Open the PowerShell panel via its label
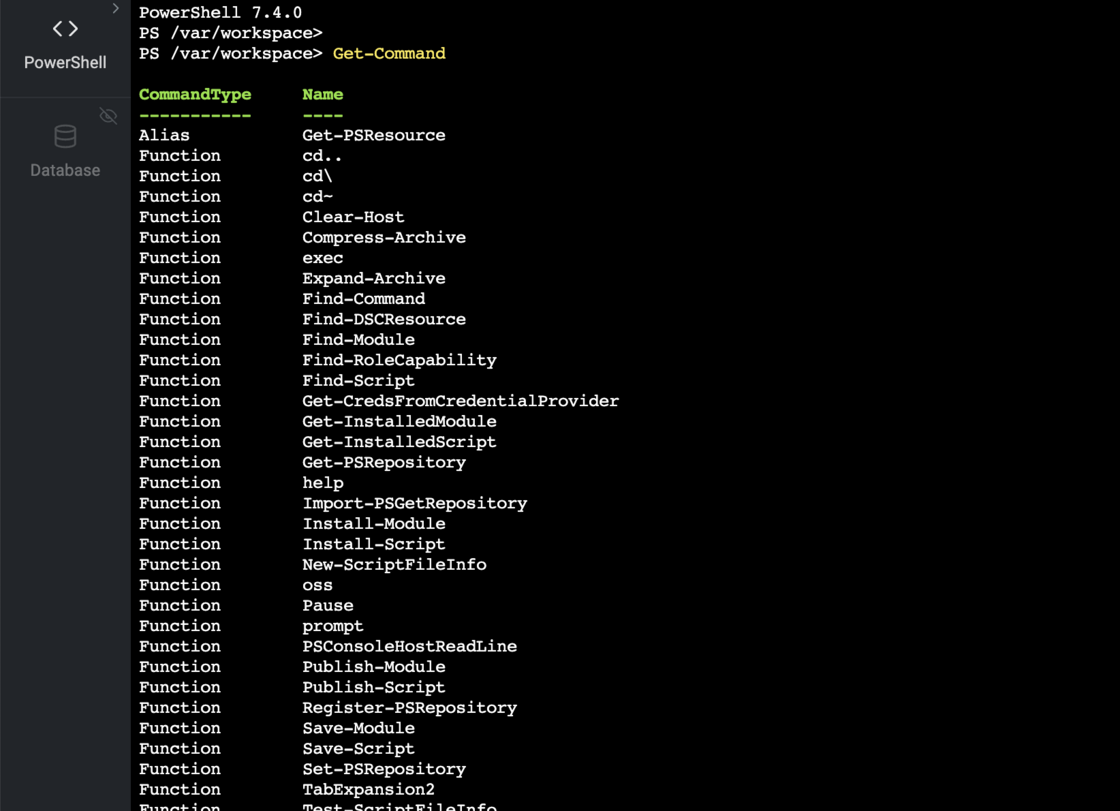The height and width of the screenshot is (811, 1120). (64, 62)
